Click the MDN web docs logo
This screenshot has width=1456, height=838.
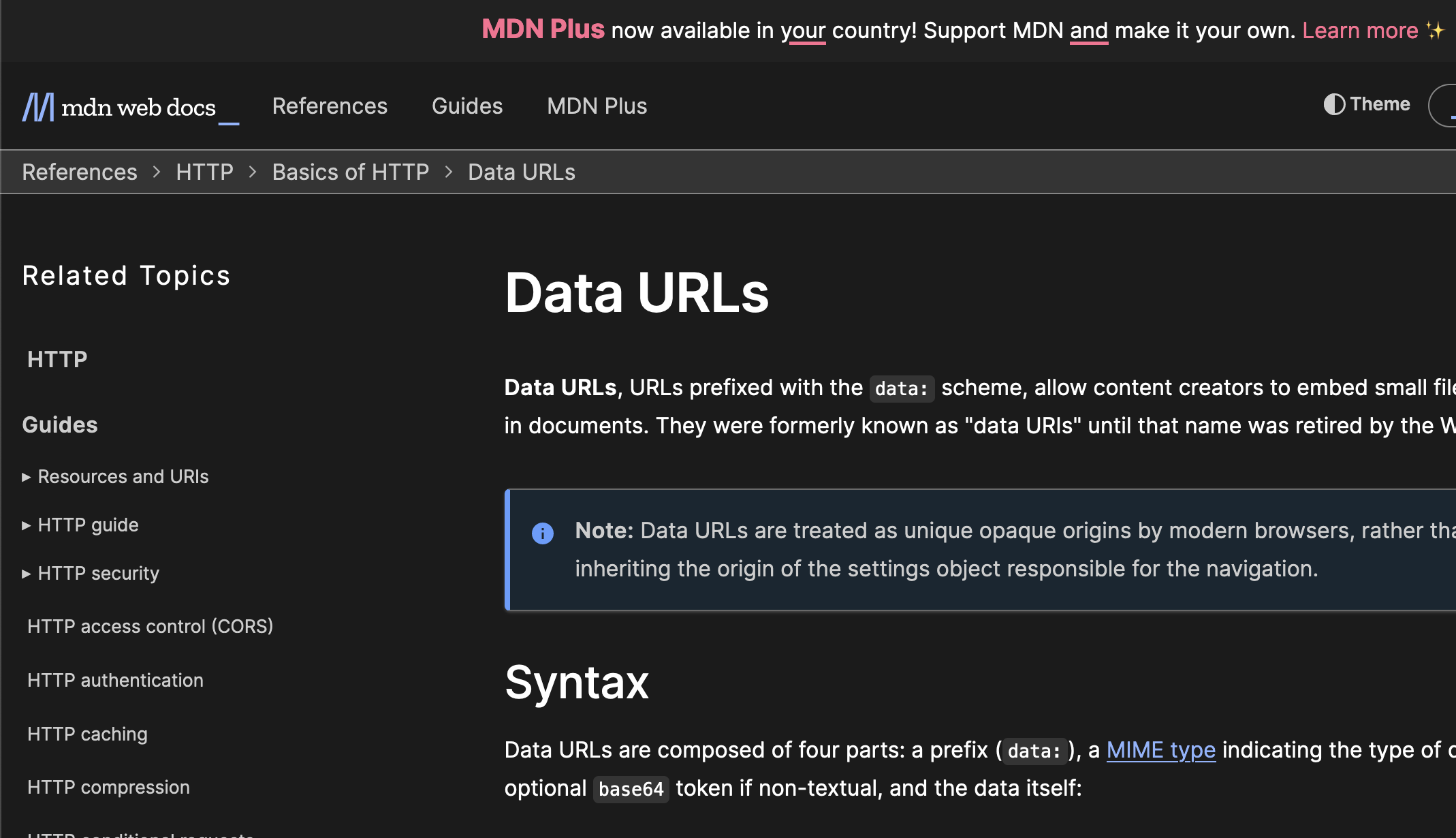point(129,107)
